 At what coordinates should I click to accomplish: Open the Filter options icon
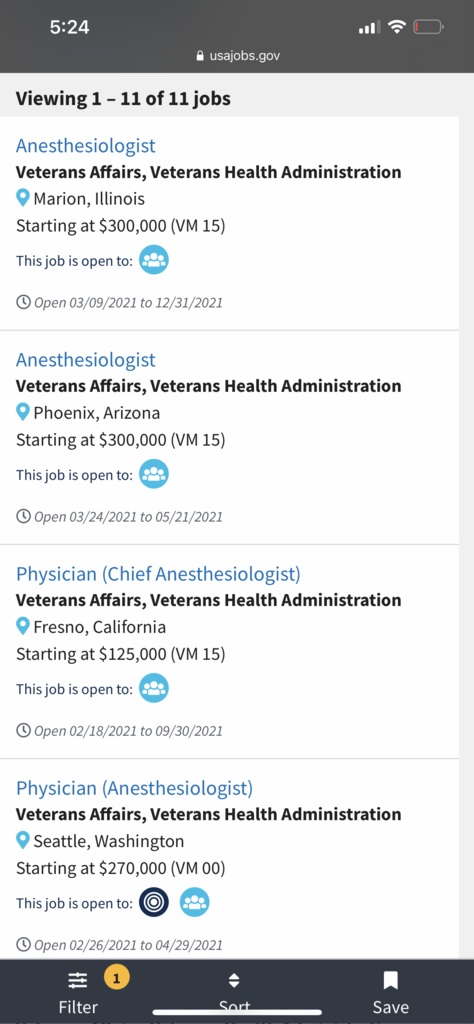tap(78, 980)
